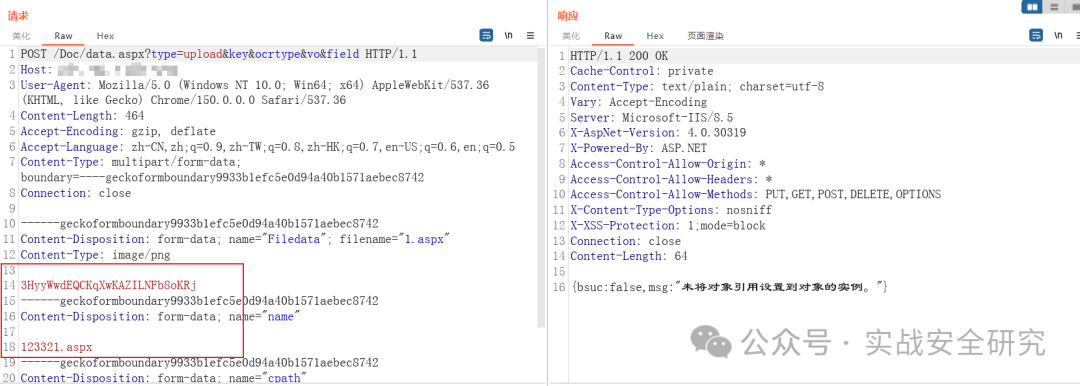1080x386 pixels.
Task: Click the User-Agent Mozilla/5.0 header line
Action: 255,85
